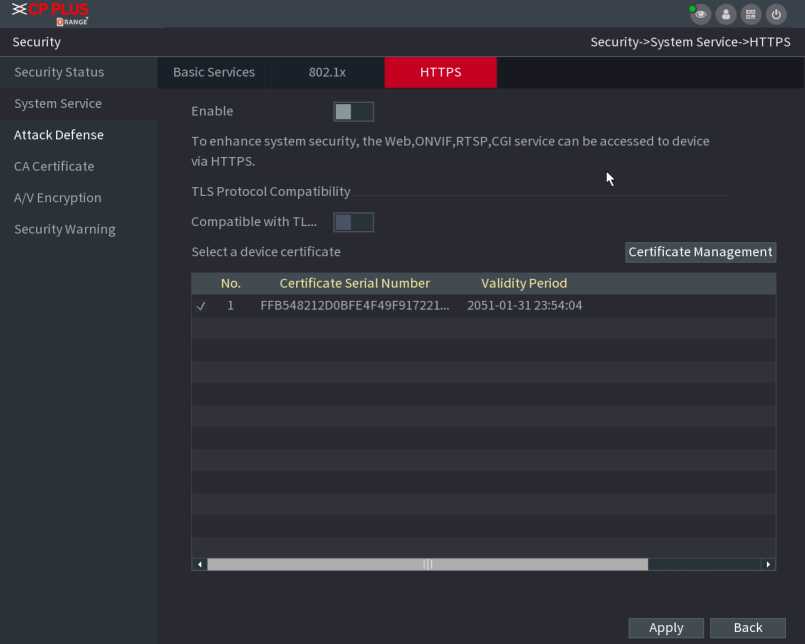Click the QR code icon

751,14
